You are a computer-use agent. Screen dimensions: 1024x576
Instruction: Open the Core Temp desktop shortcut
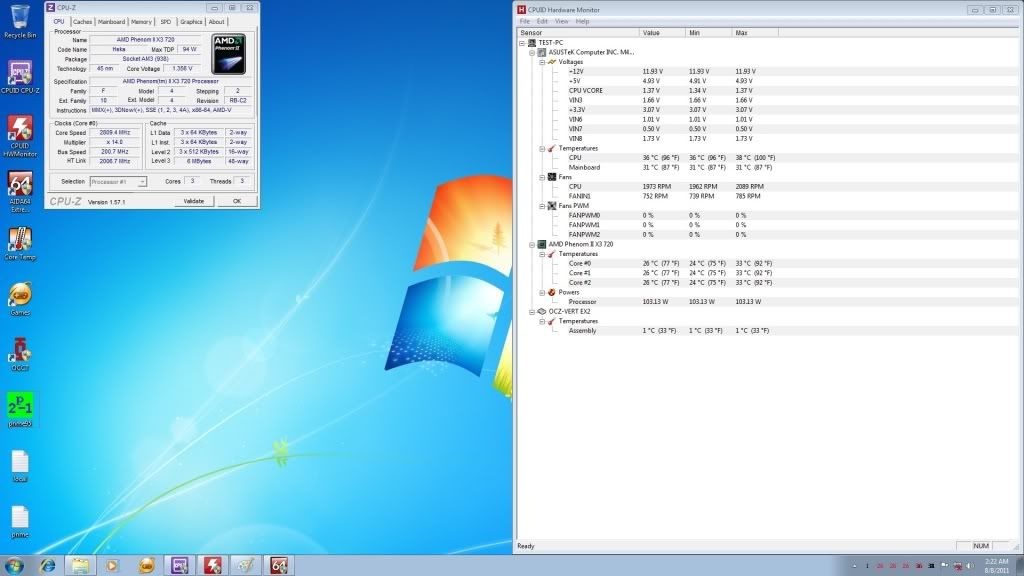pos(20,244)
